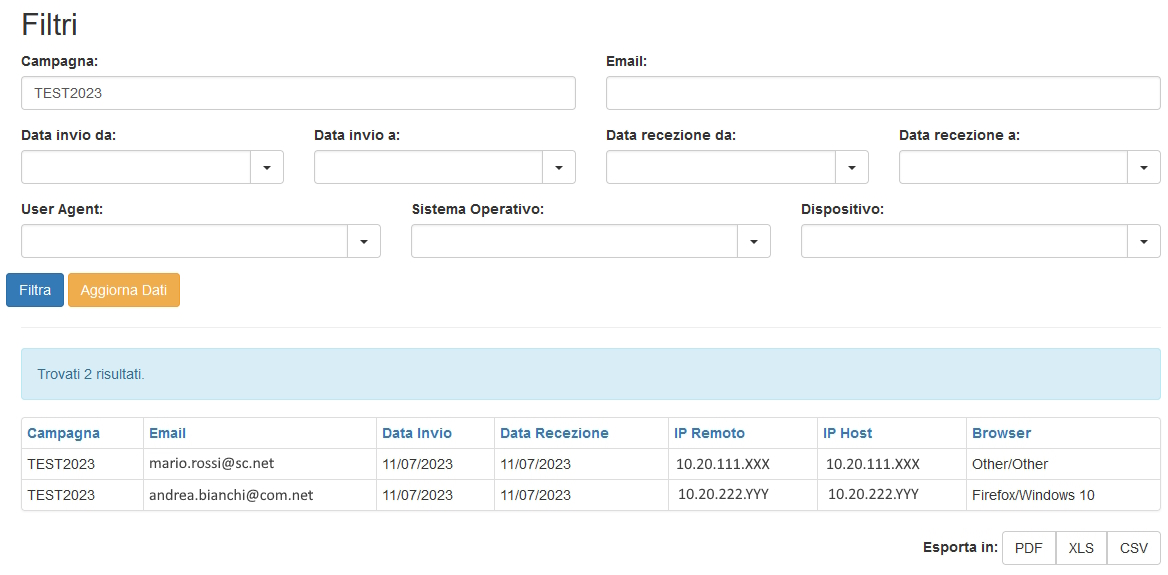Sort table by Email column header
The height and width of the screenshot is (575, 1168).
tap(168, 433)
